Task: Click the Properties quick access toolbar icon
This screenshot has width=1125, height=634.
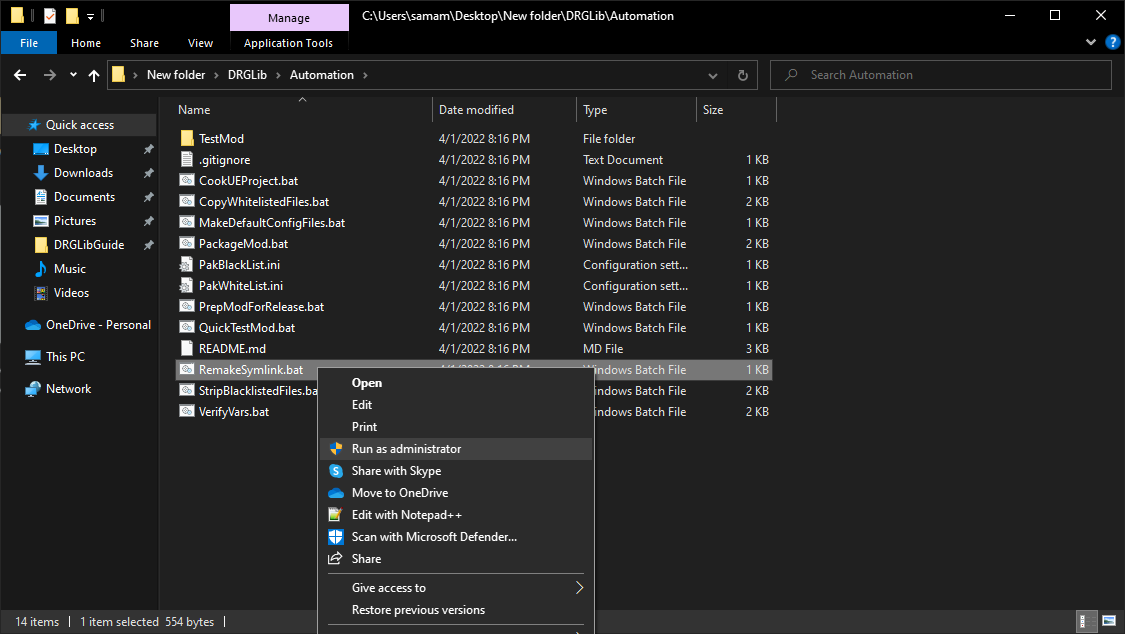Action: (x=50, y=15)
